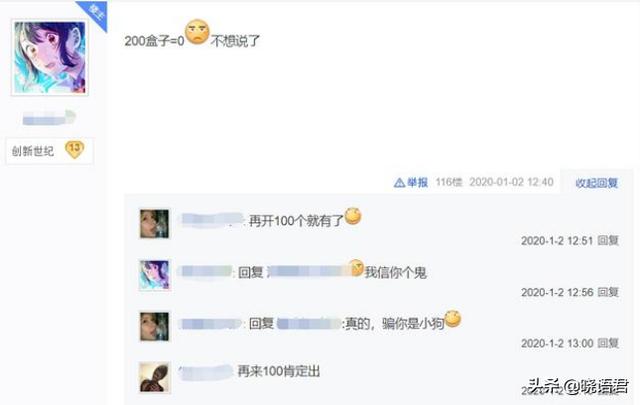Reply to the 13:00 comment
The image size is (640, 405).
pyautogui.click(x=608, y=343)
